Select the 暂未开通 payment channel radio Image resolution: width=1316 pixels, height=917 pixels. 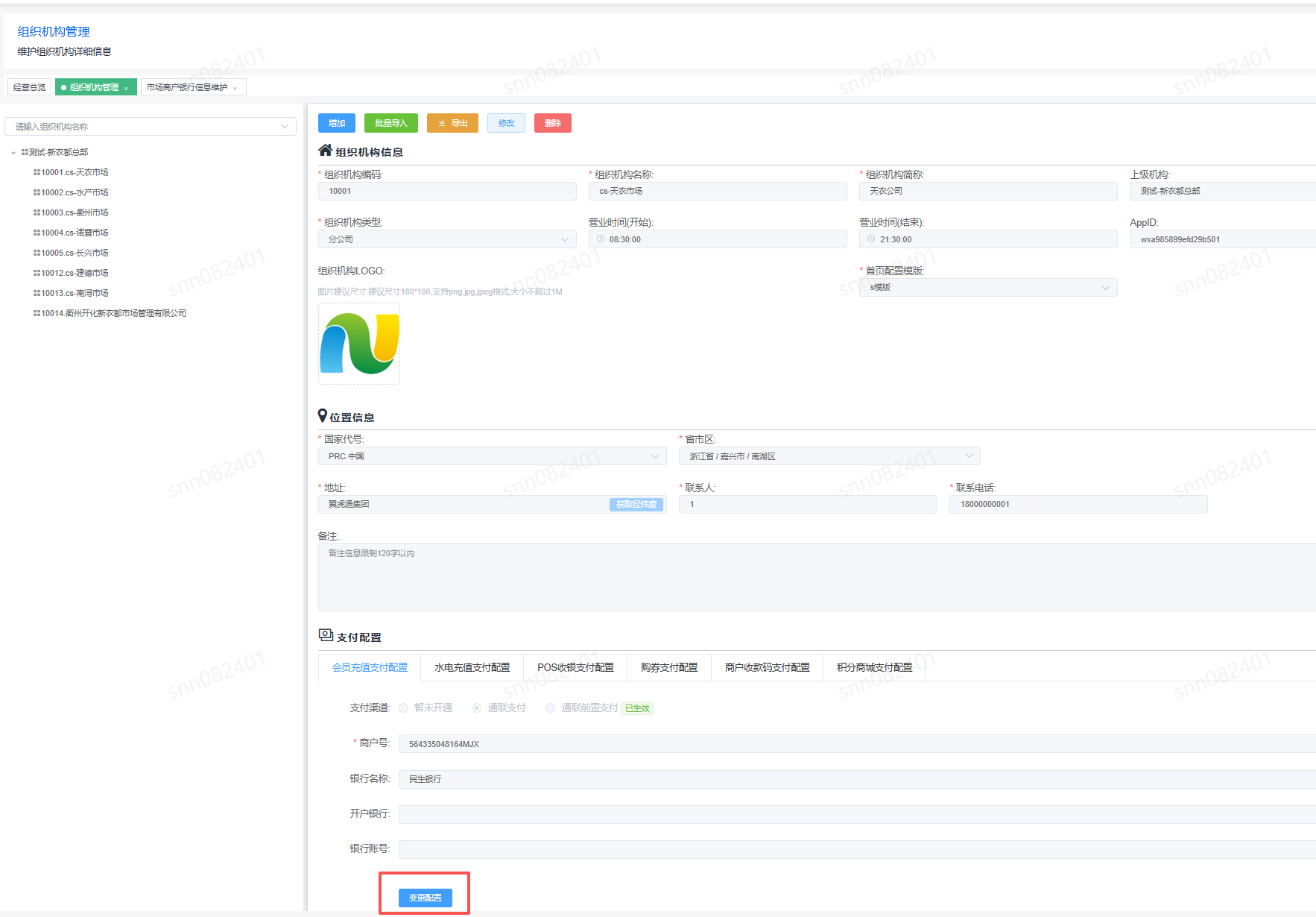click(x=403, y=708)
